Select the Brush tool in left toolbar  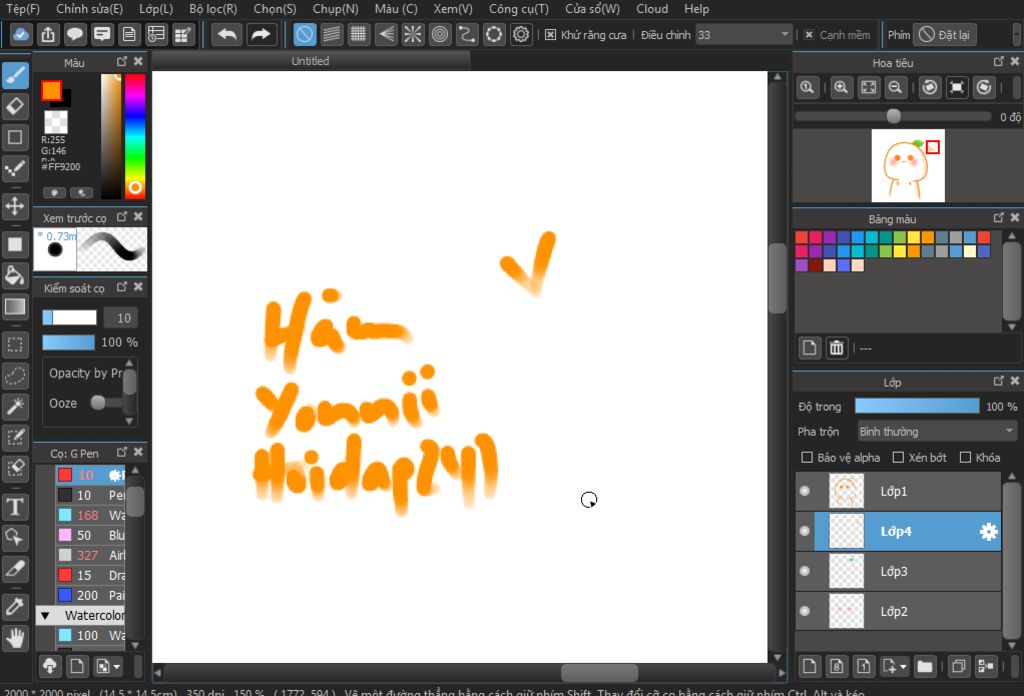[15, 76]
